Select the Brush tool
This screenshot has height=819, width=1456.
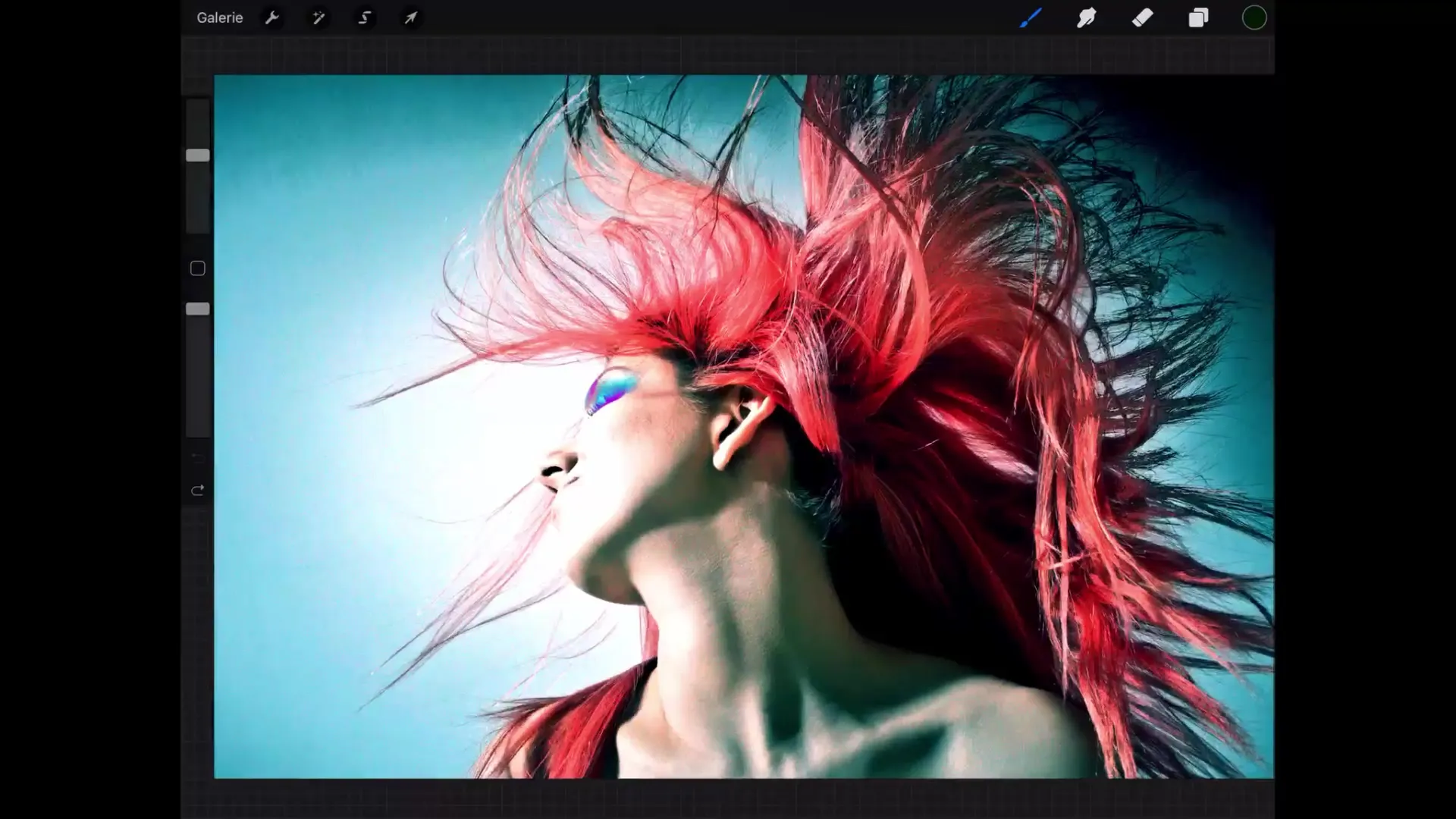1030,17
